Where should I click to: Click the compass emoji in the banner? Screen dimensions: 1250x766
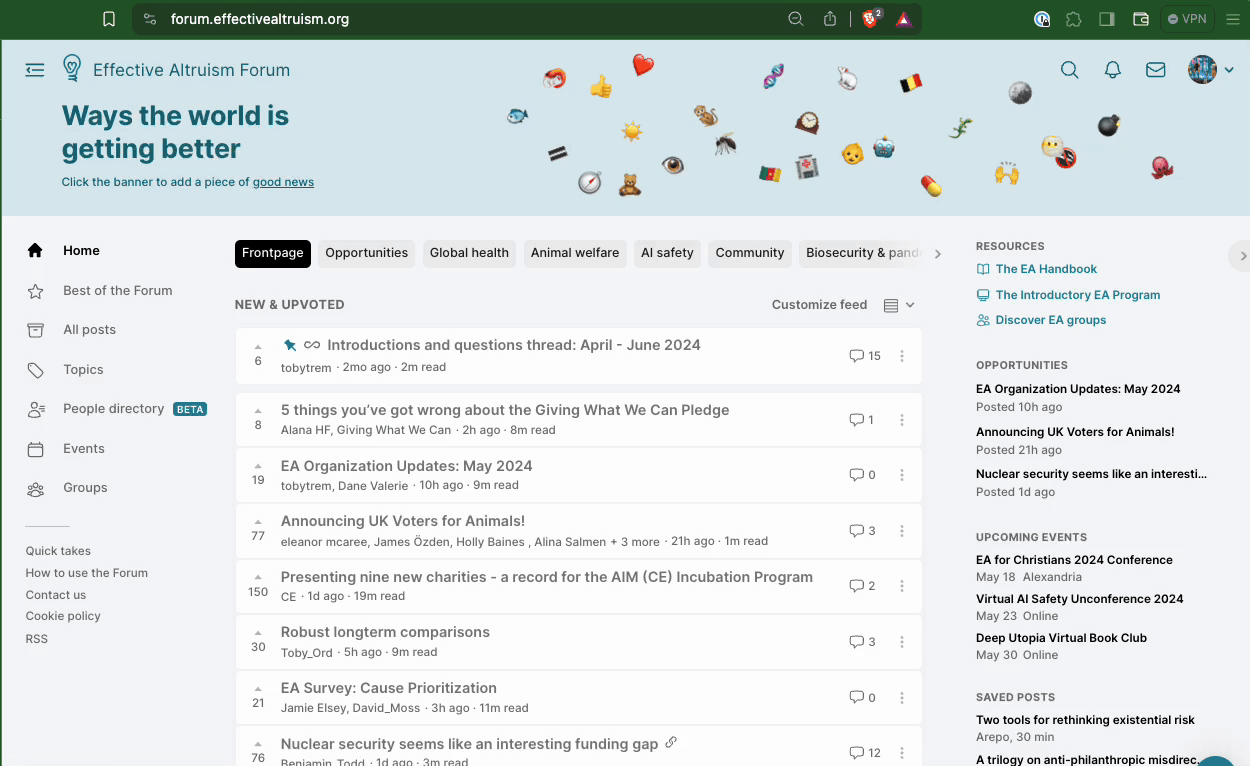tap(589, 182)
